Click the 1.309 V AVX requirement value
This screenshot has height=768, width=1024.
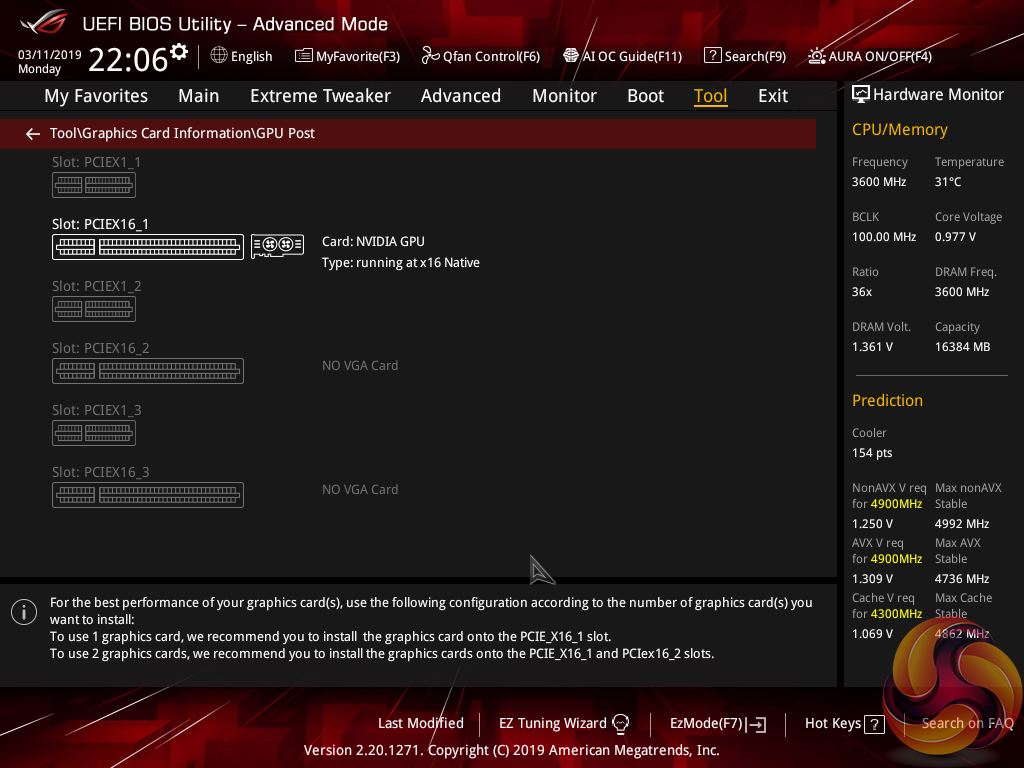872,579
